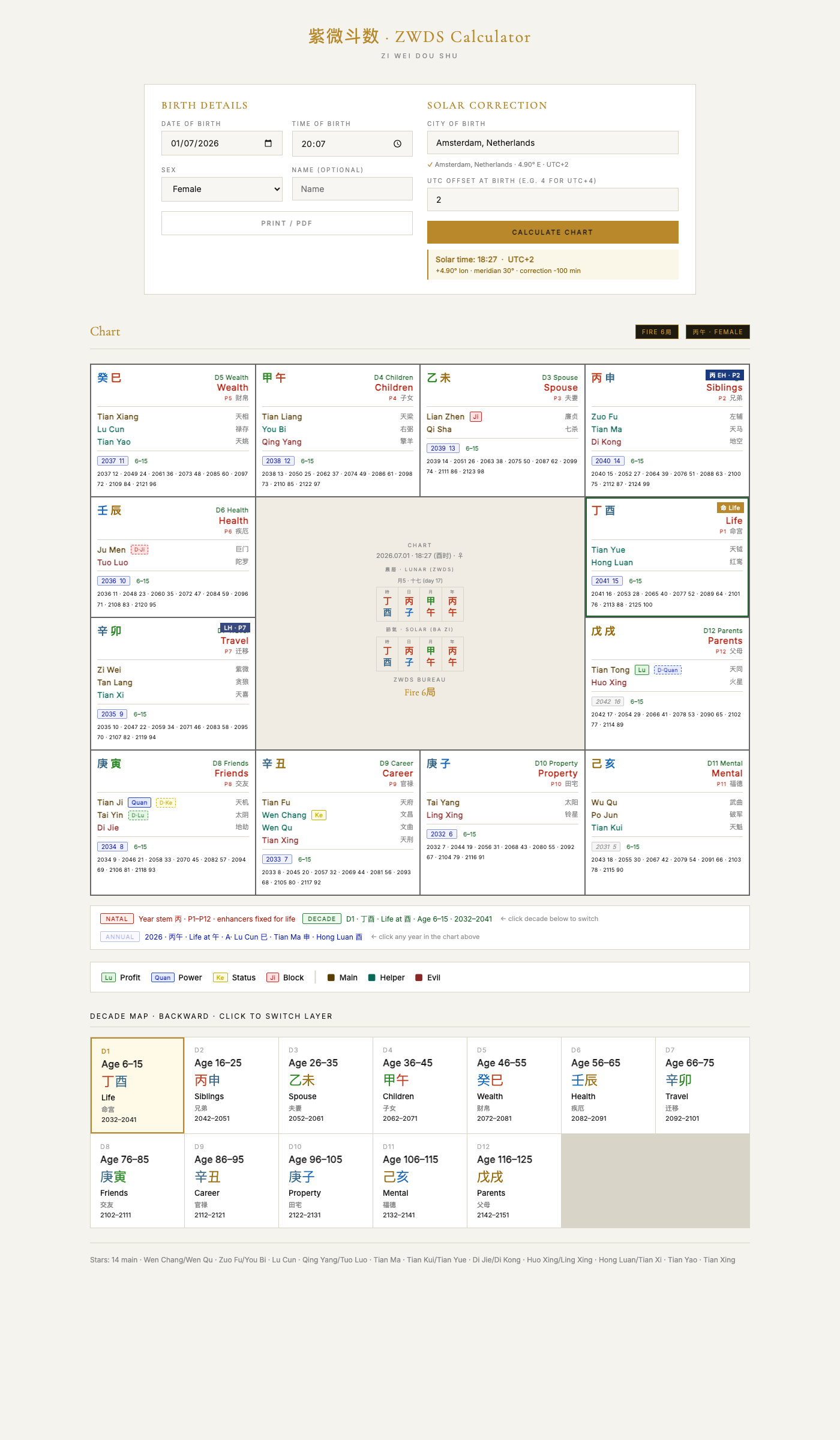This screenshot has width=840, height=1440.
Task: Click the Main star color swatch
Action: 331,977
